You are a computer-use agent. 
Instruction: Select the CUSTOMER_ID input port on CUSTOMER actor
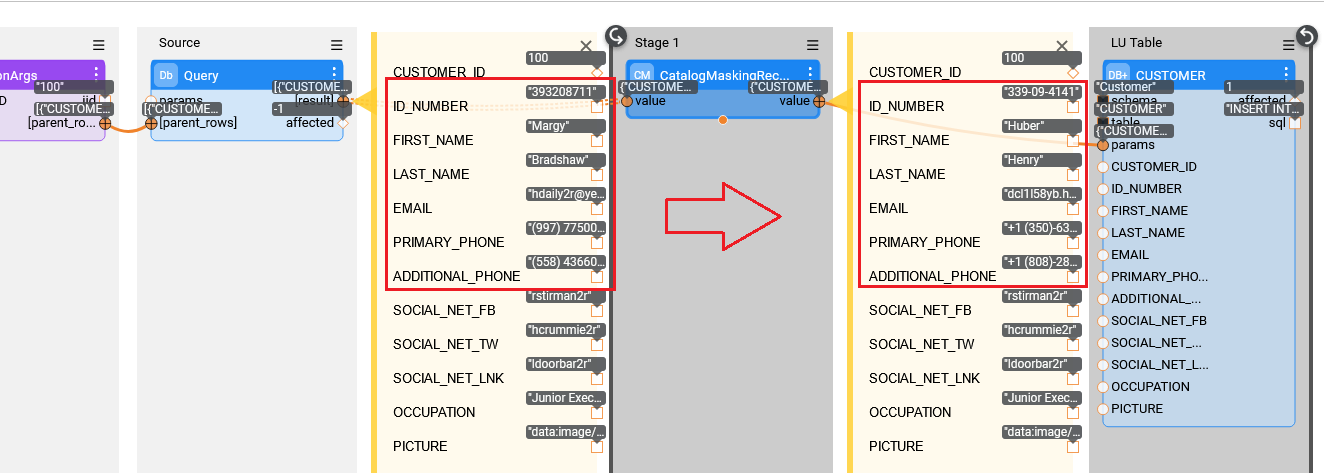1103,167
